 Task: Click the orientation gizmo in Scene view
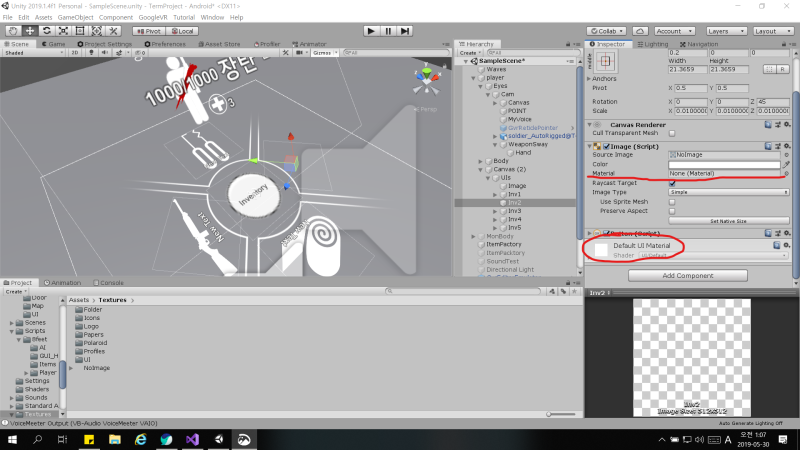(x=427, y=82)
